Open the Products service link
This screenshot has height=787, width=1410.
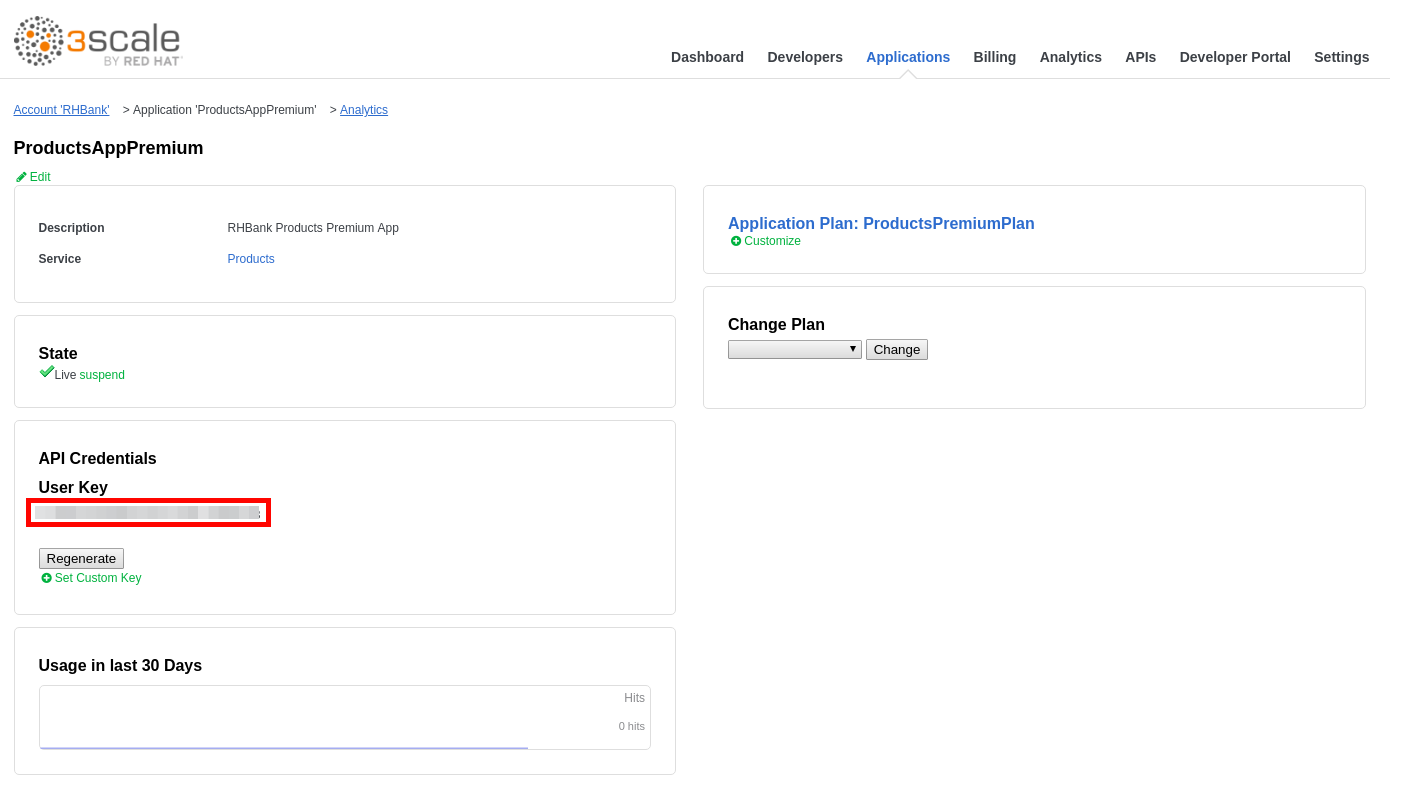point(251,259)
